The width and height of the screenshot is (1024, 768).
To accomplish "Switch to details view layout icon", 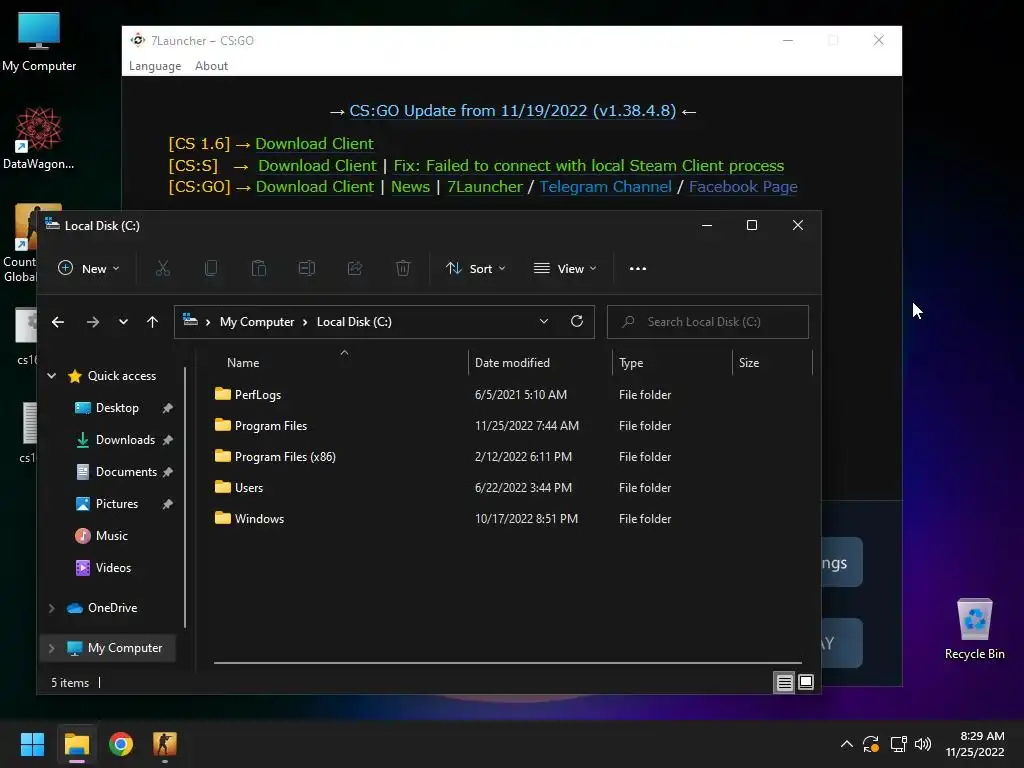I will 784,682.
